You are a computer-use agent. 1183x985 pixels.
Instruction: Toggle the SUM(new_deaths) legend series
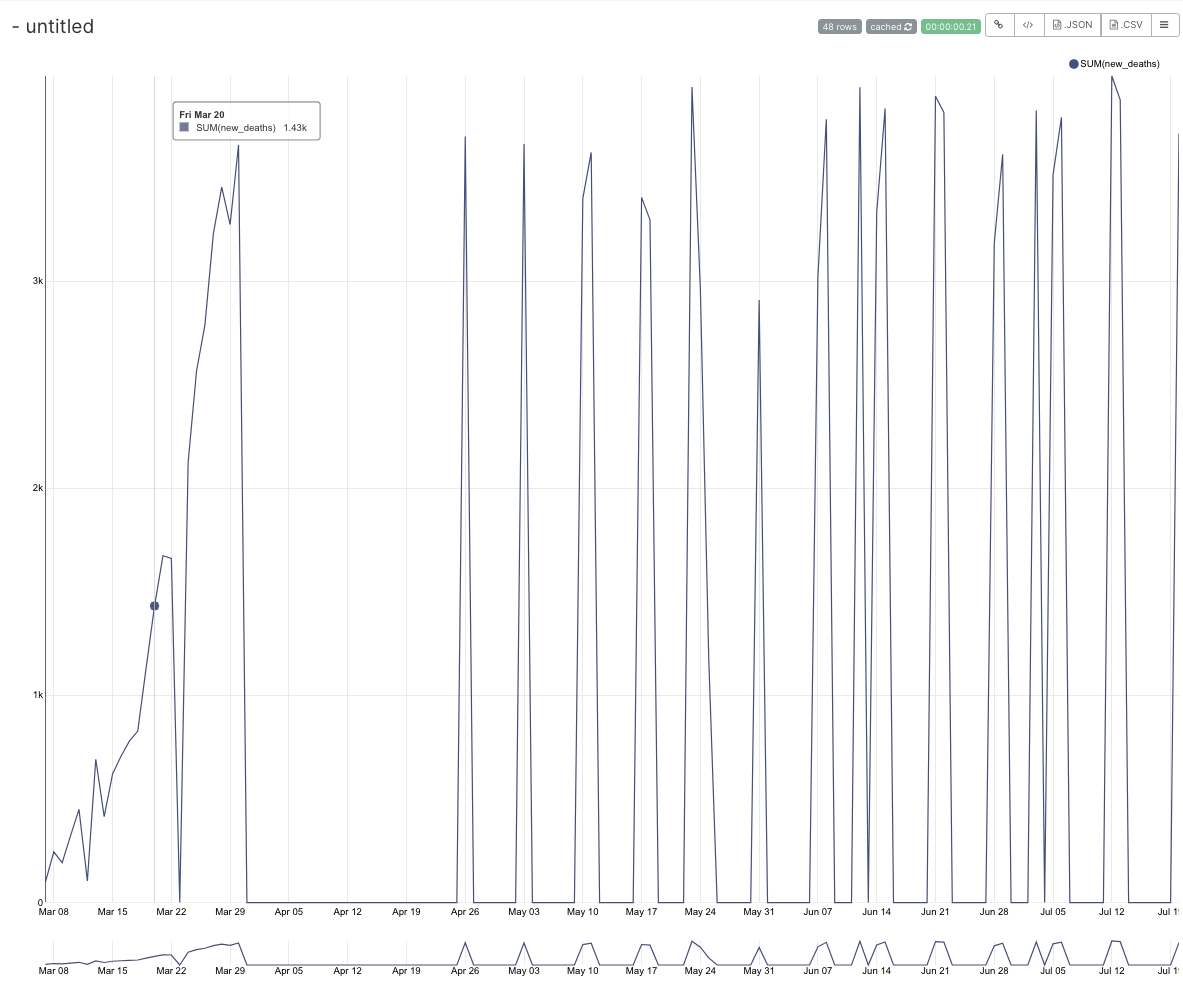coord(1114,64)
